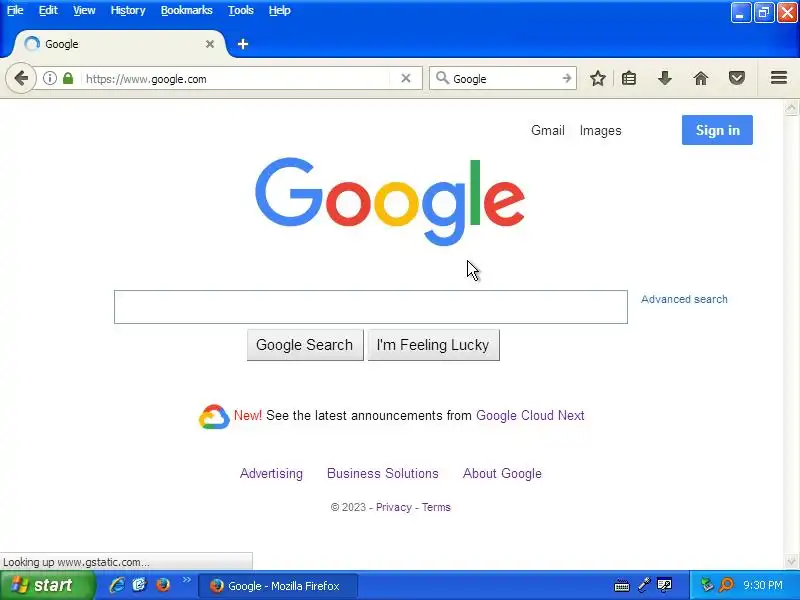The width and height of the screenshot is (800, 600).
Task: Open the Images link
Action: click(x=601, y=131)
